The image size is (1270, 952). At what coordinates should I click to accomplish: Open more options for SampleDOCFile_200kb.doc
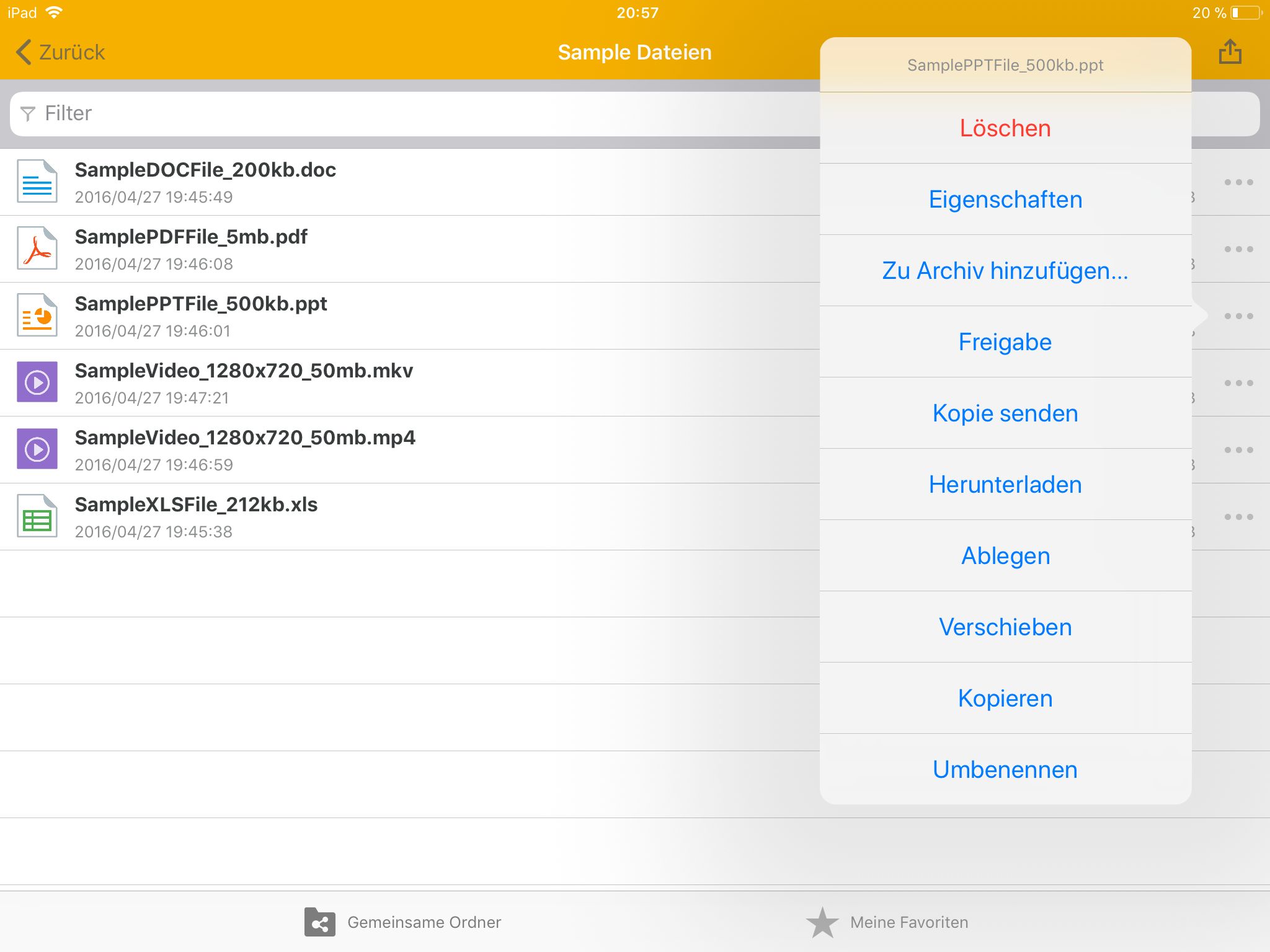click(1238, 182)
